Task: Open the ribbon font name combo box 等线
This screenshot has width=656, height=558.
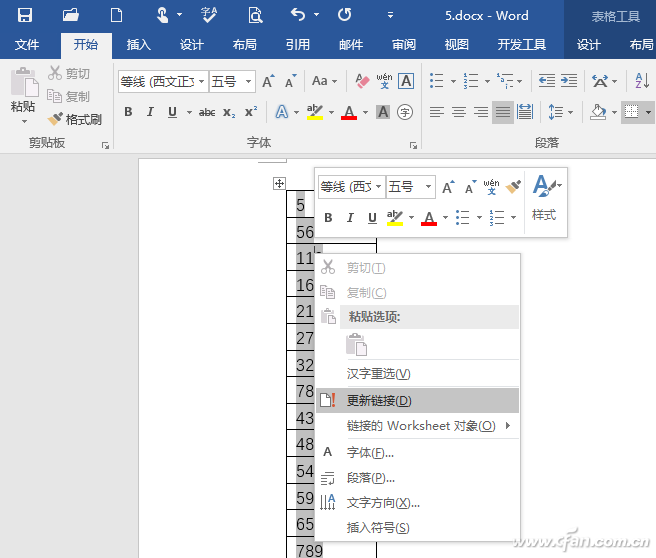Action: [x=163, y=81]
